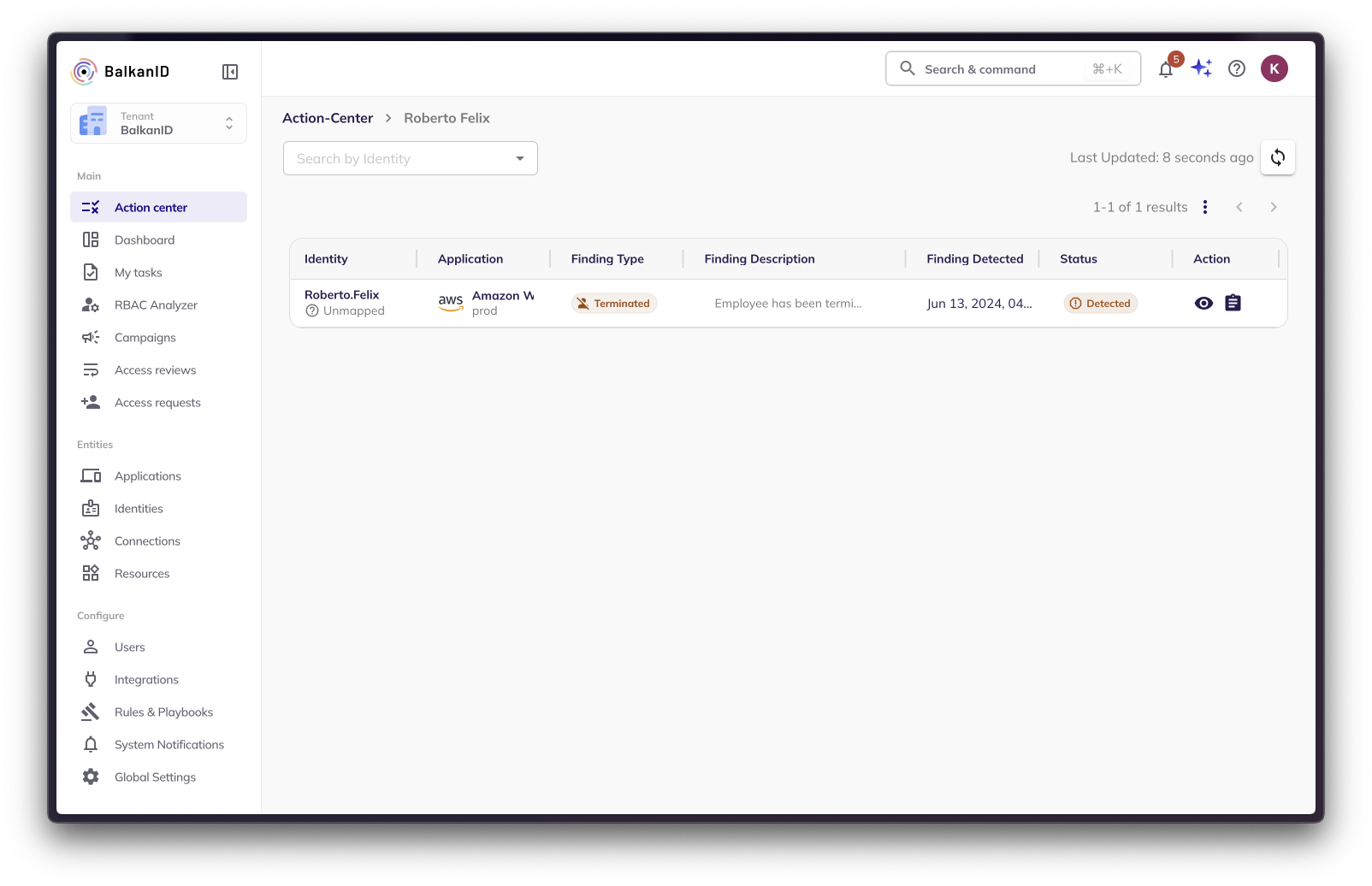Click the help question mark icon
This screenshot has height=886, width=1372.
pyautogui.click(x=1237, y=68)
